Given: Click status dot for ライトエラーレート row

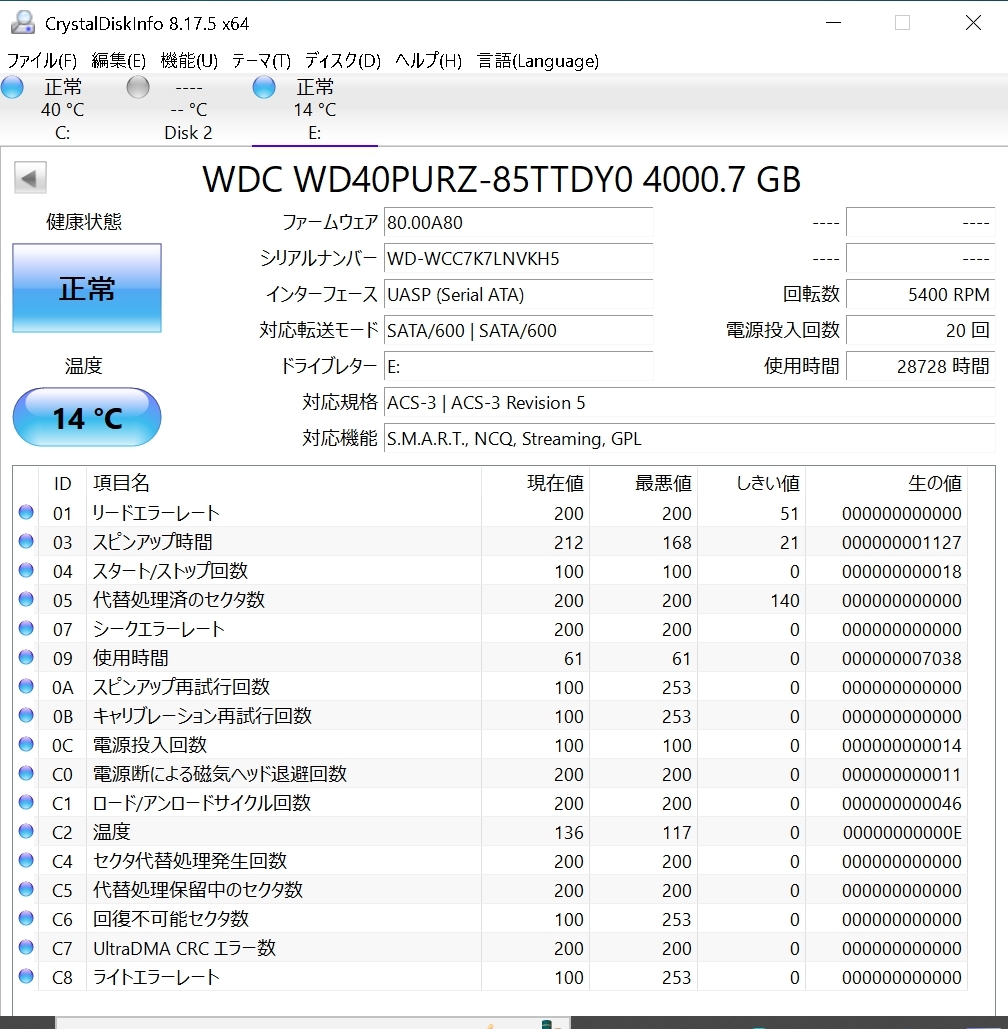Looking at the screenshot, I should [x=26, y=976].
